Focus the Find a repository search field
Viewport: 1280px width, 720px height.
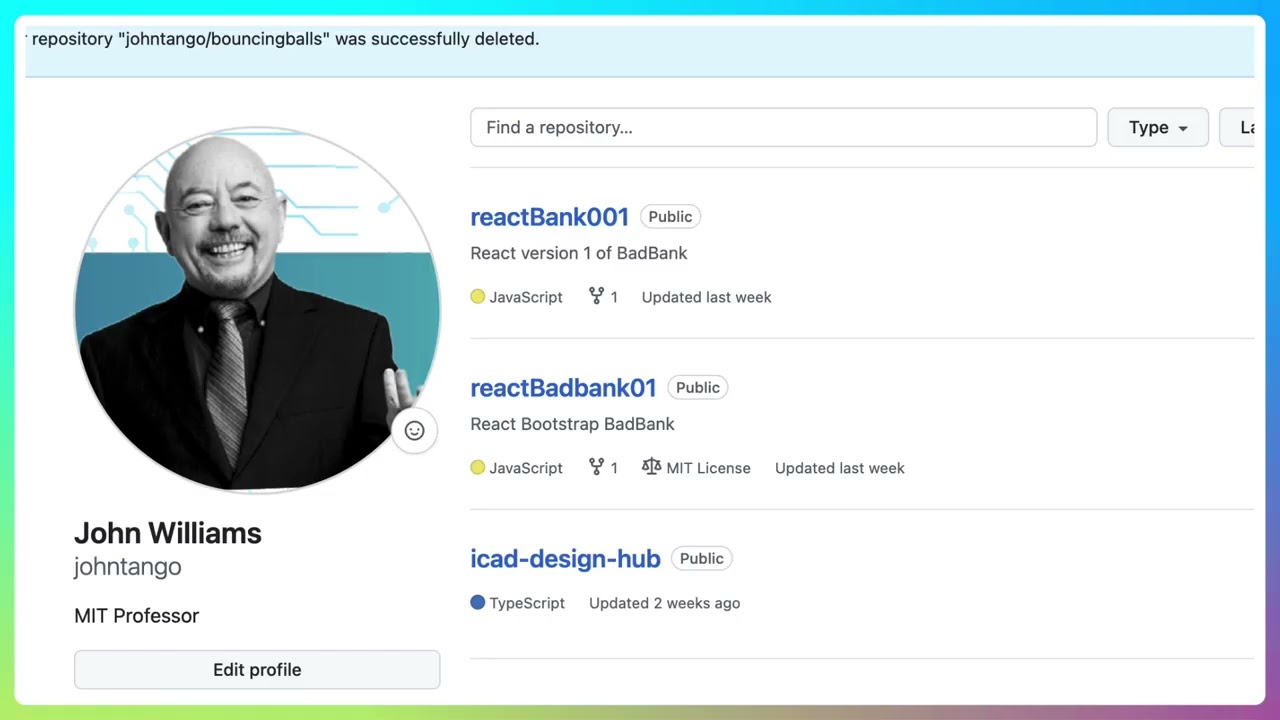[x=783, y=127]
